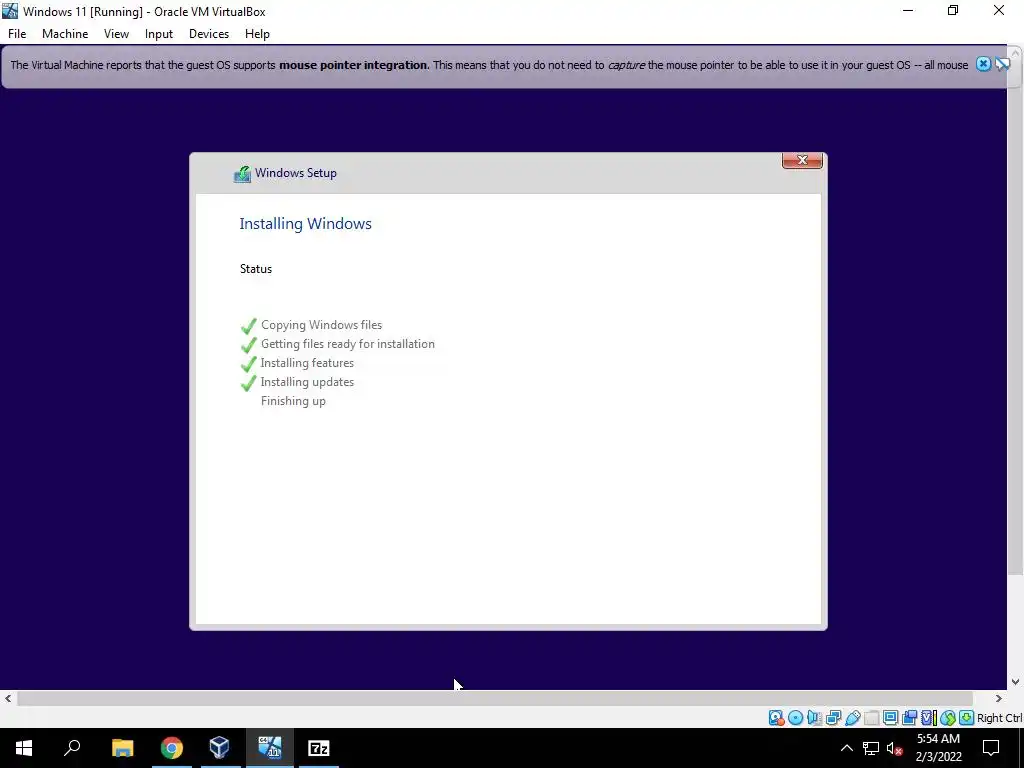
Task: Click the mouse integration status icon
Action: coord(948,718)
